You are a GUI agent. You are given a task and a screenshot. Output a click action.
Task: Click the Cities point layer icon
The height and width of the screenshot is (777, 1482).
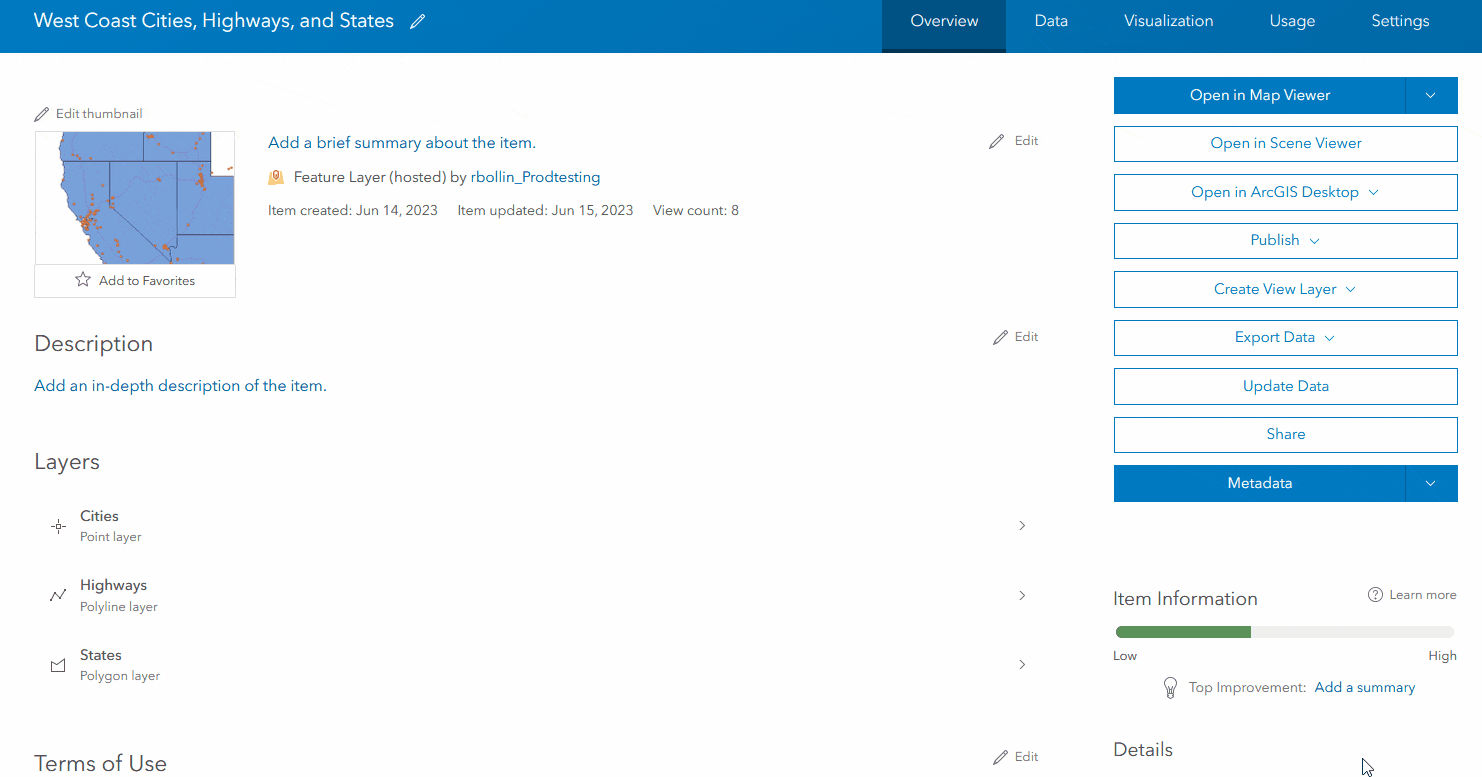58,525
